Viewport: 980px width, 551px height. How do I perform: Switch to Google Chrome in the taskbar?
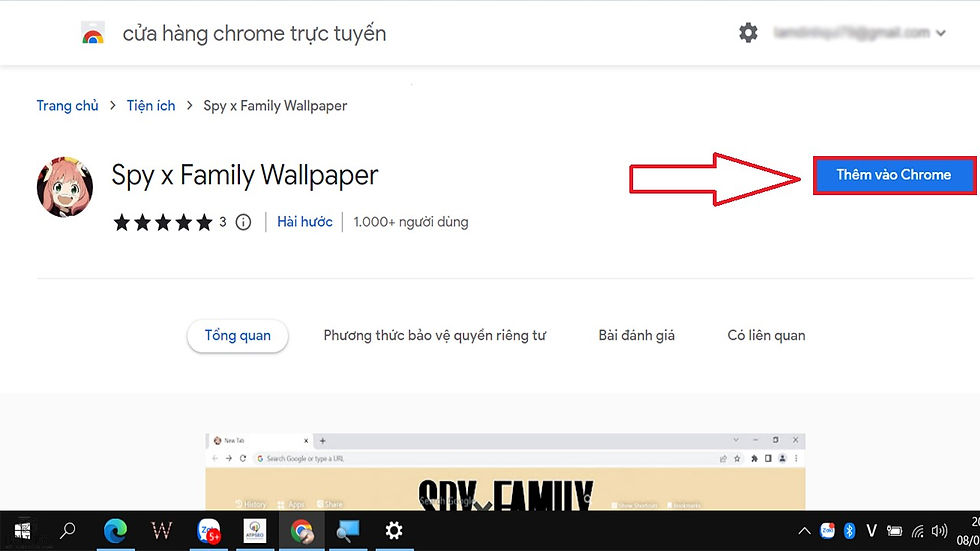[301, 531]
